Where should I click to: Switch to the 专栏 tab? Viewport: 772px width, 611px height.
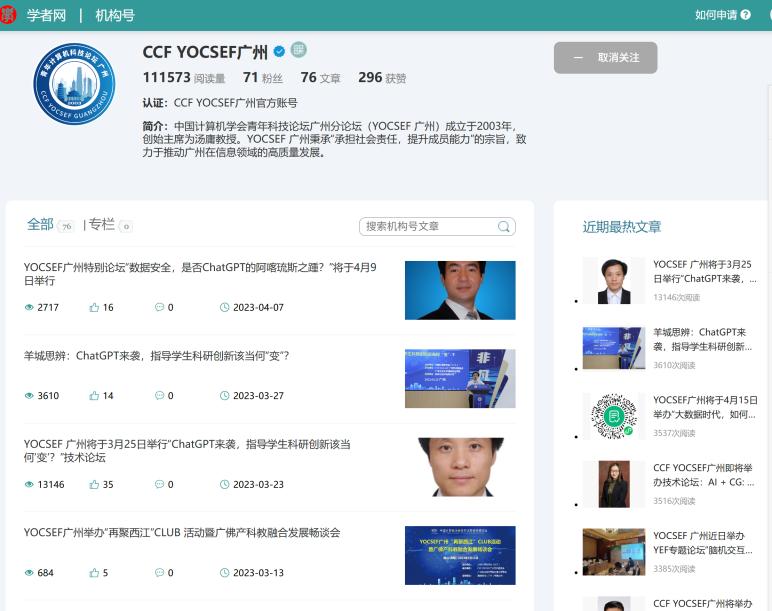[x=101, y=225]
